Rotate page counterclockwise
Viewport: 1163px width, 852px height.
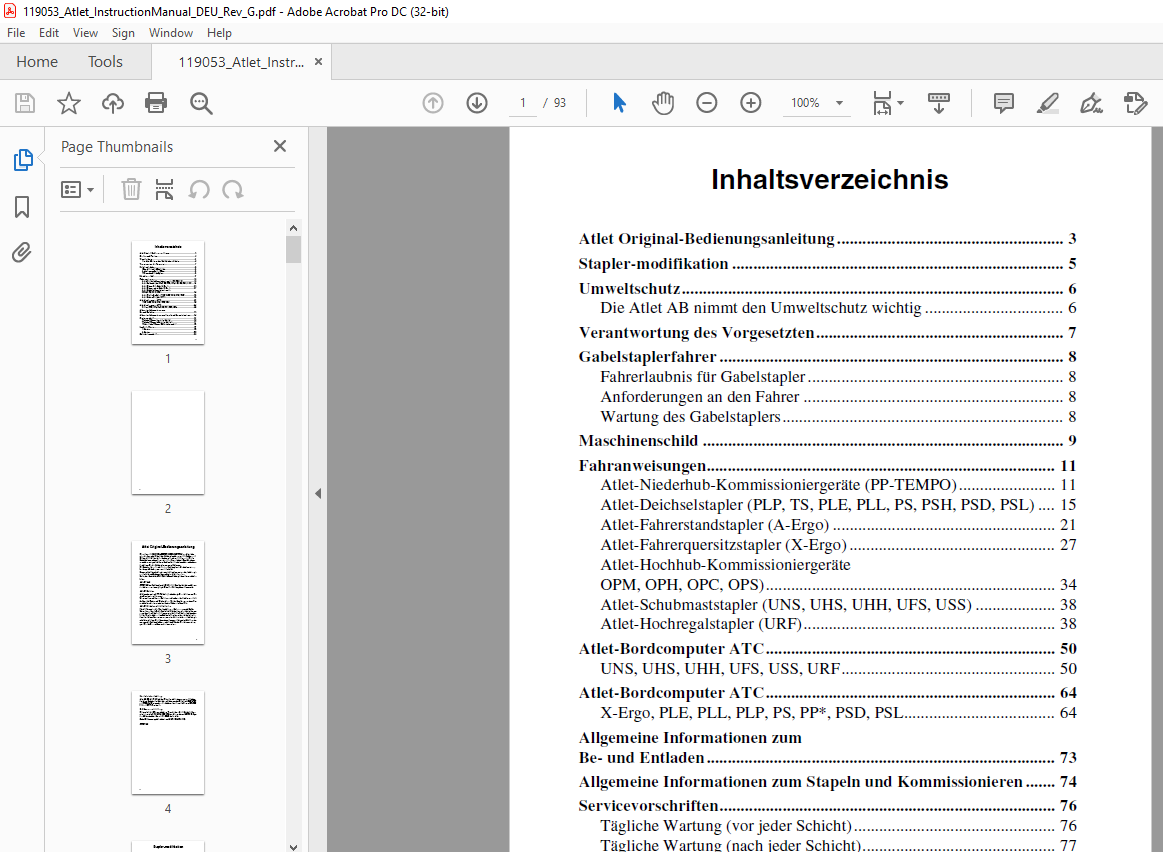click(x=199, y=190)
